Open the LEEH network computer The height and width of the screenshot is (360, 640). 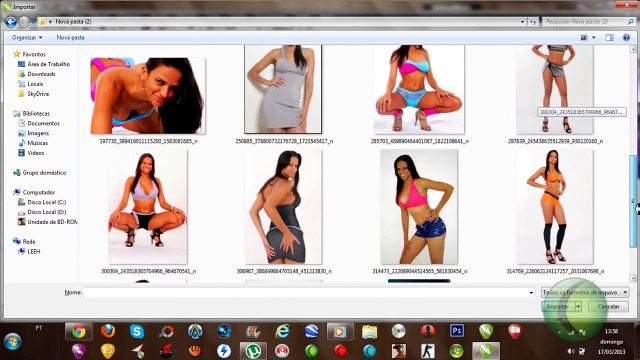coord(33,251)
